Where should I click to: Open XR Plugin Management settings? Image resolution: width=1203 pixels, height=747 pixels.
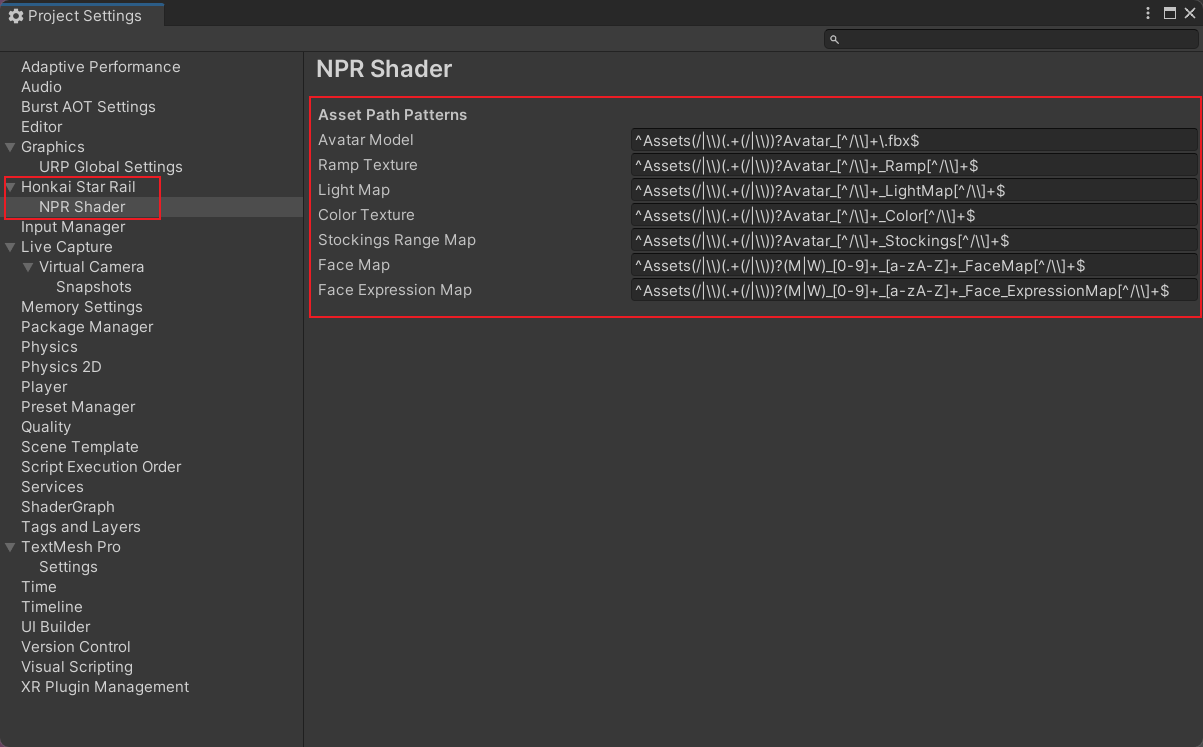point(105,687)
